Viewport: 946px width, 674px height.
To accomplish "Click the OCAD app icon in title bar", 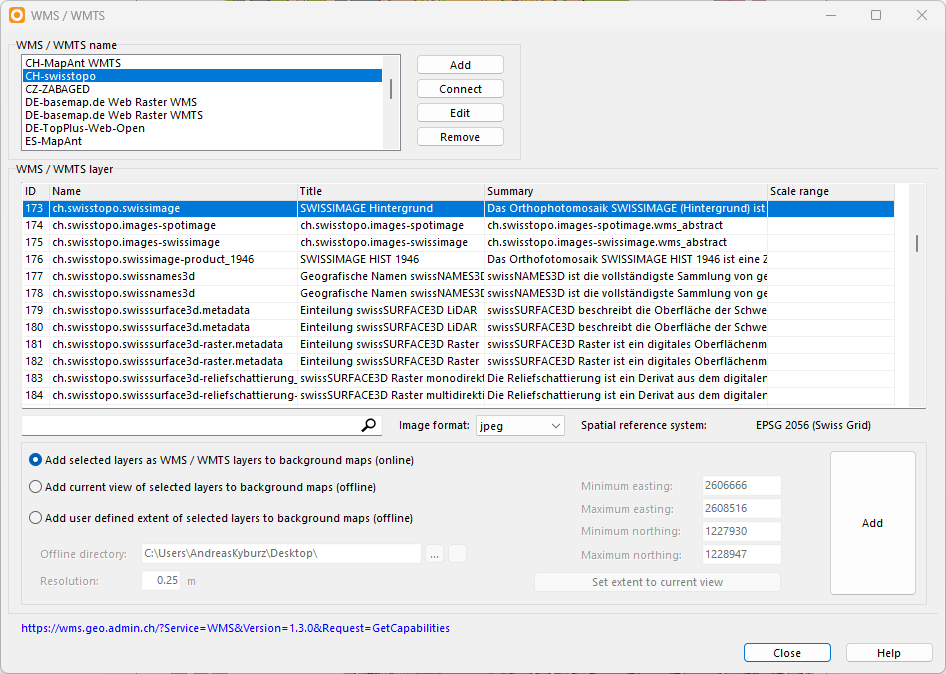I will [x=17, y=15].
